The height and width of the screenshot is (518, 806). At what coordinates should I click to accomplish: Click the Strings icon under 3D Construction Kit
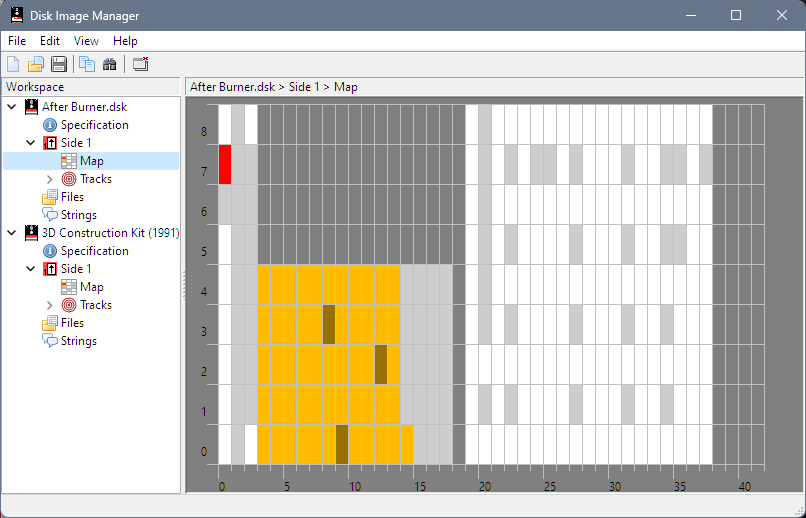(50, 341)
